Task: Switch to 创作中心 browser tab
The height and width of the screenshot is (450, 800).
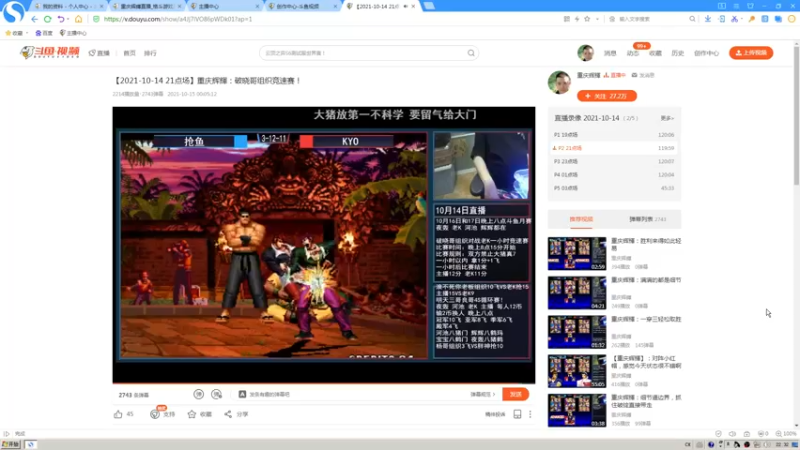Action: tap(302, 6)
